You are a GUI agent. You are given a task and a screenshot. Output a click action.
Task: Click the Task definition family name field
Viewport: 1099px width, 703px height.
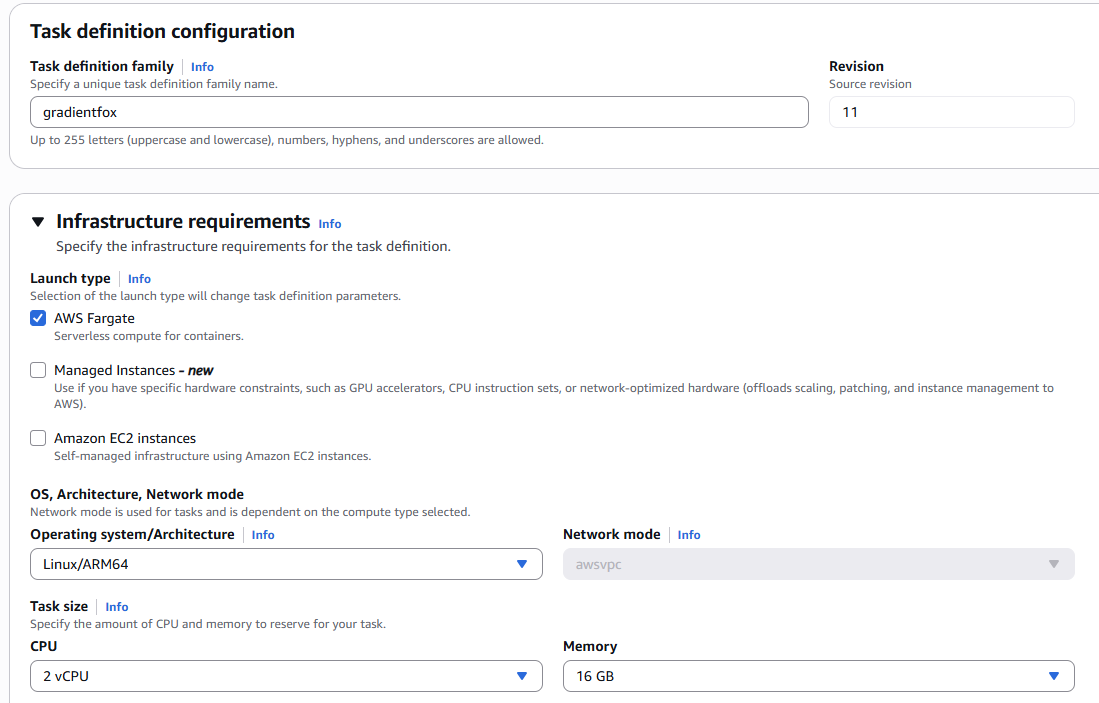(419, 112)
